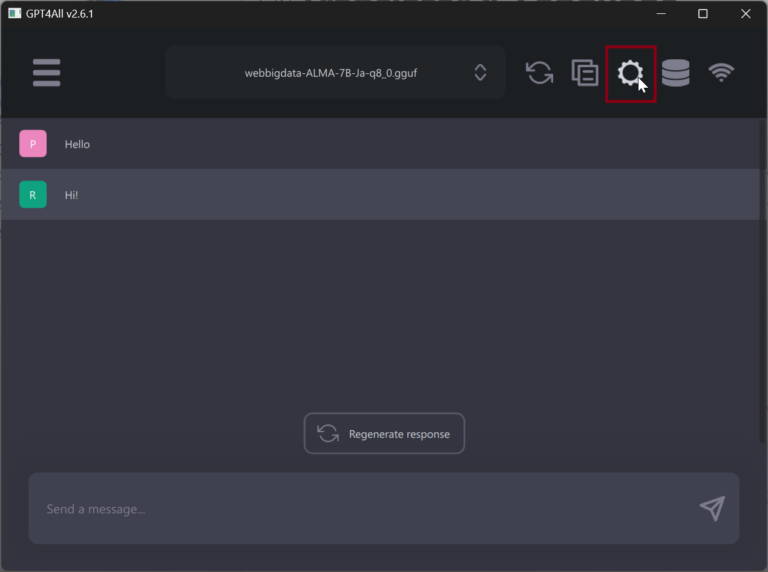Click the pink P user avatar
The width and height of the screenshot is (768, 572).
(x=33, y=144)
